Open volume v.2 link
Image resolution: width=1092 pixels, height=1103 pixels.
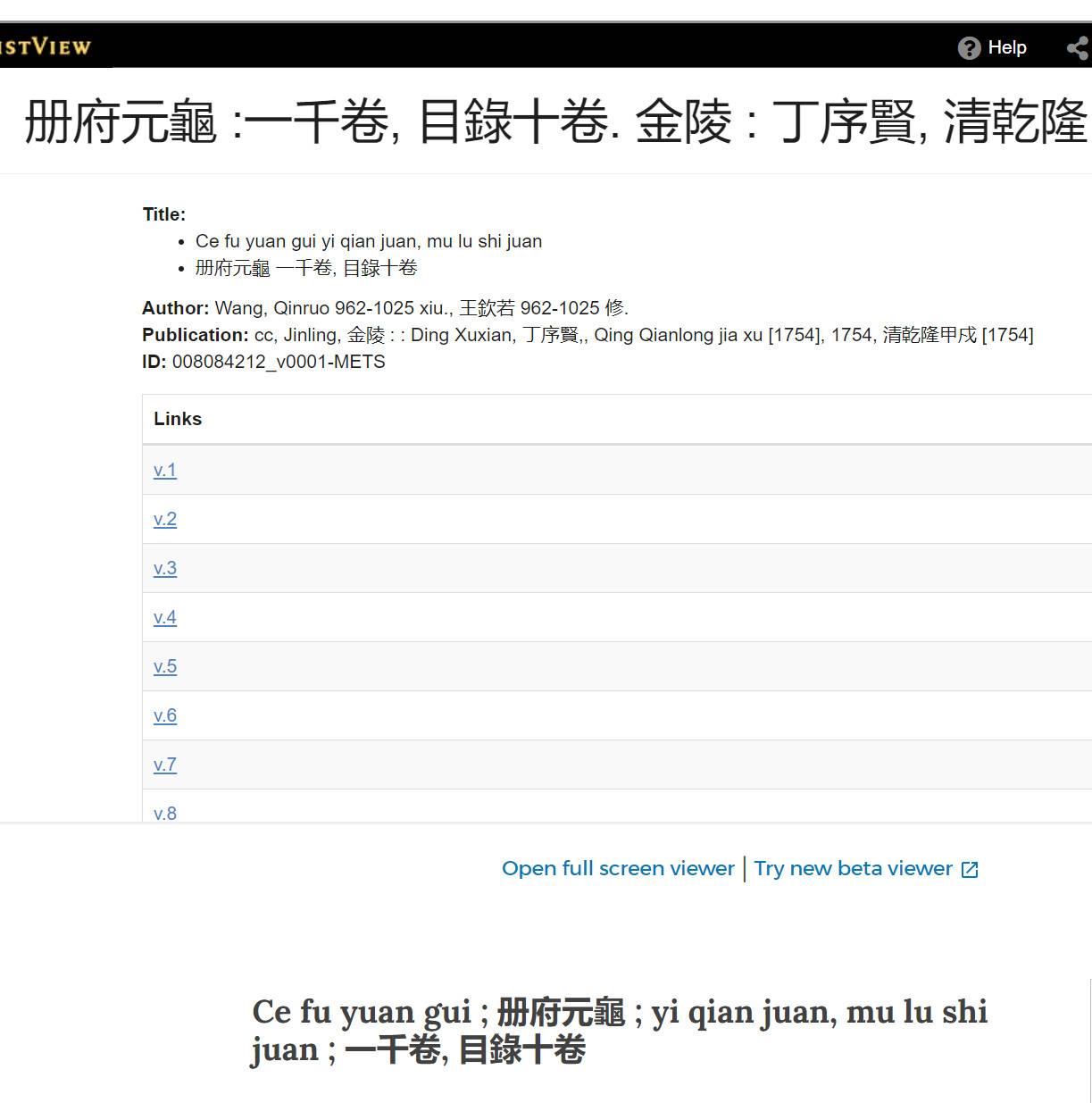coord(164,518)
